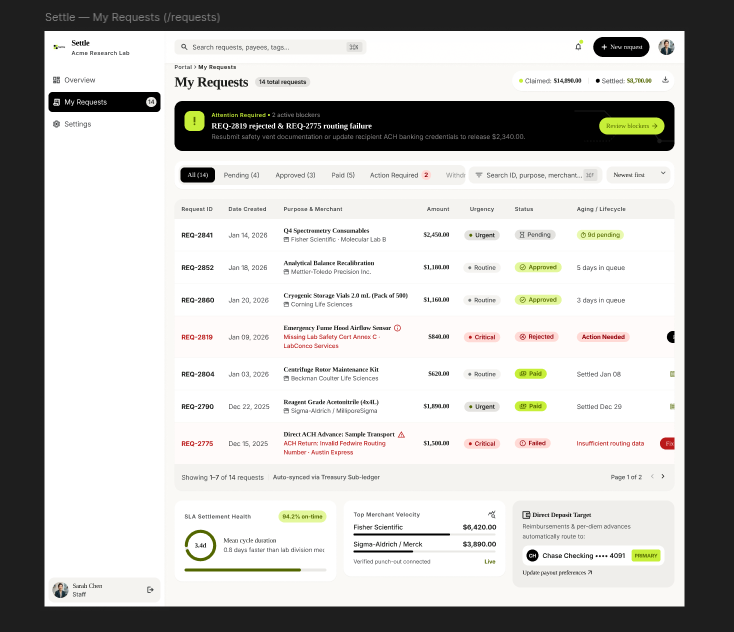Screen dimensions: 734x632
Task: Click the Chase bank logo icon
Action: pyautogui.click(x=532, y=556)
